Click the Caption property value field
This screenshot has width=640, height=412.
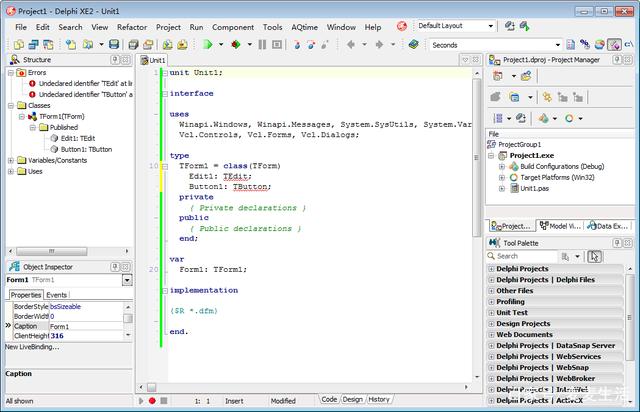click(x=86, y=326)
